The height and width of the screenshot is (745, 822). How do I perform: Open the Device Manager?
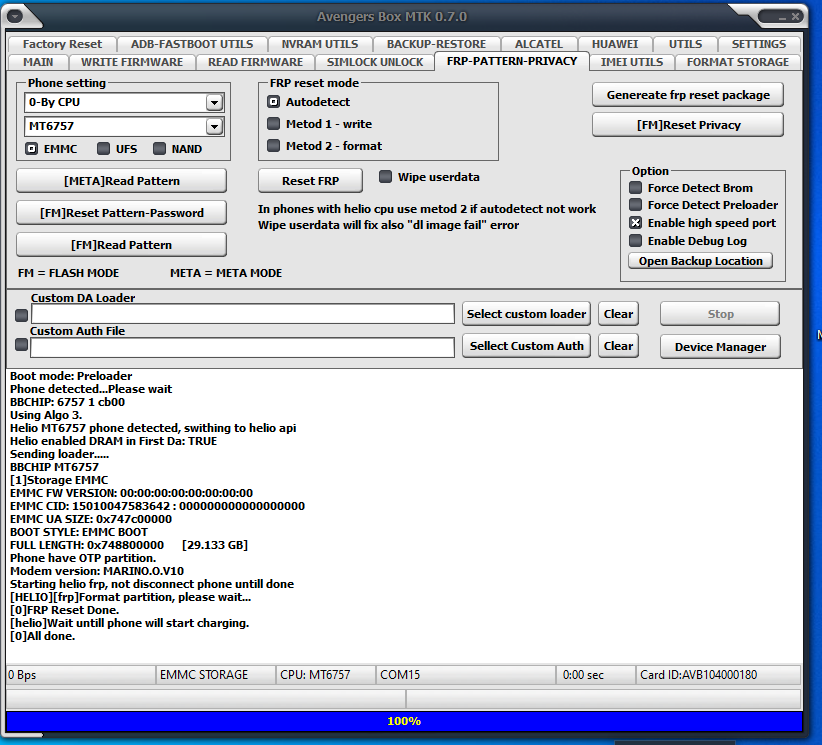[x=720, y=347]
